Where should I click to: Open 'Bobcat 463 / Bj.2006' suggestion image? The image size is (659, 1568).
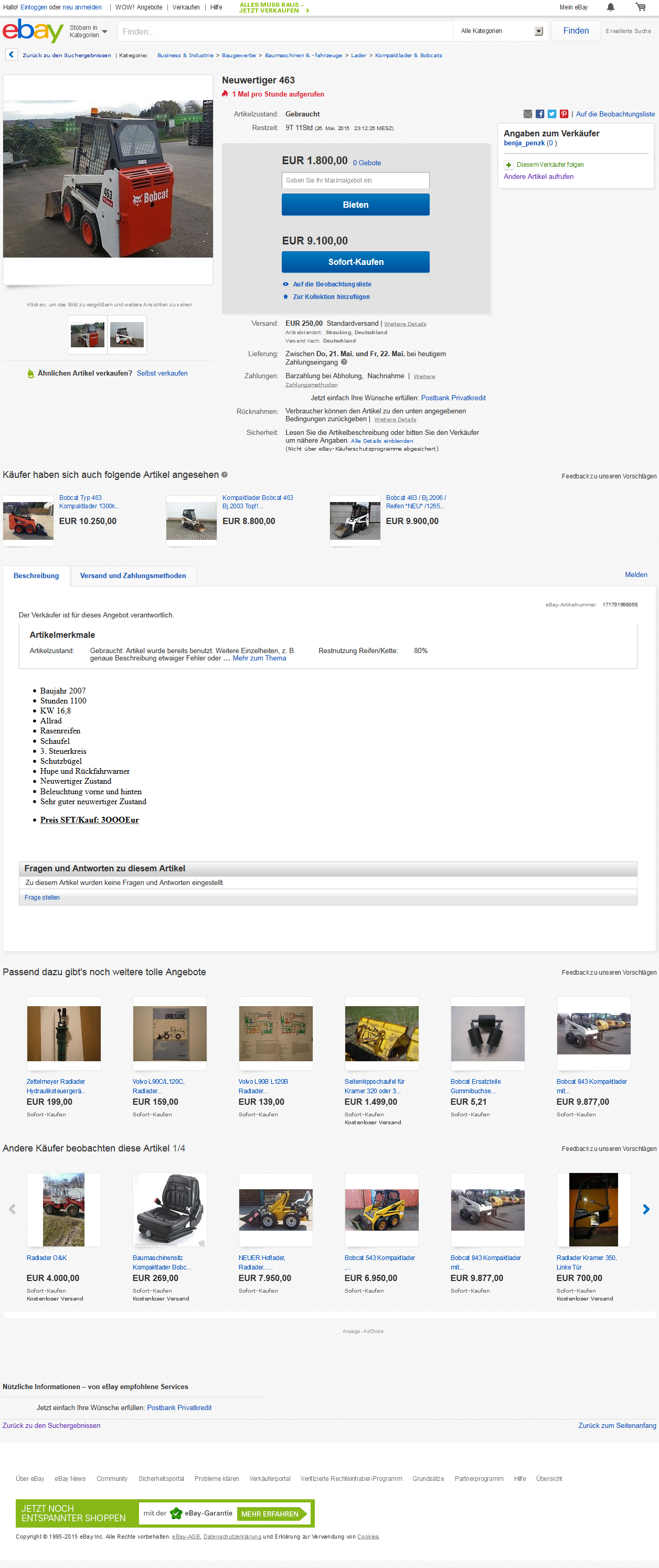coord(355,521)
